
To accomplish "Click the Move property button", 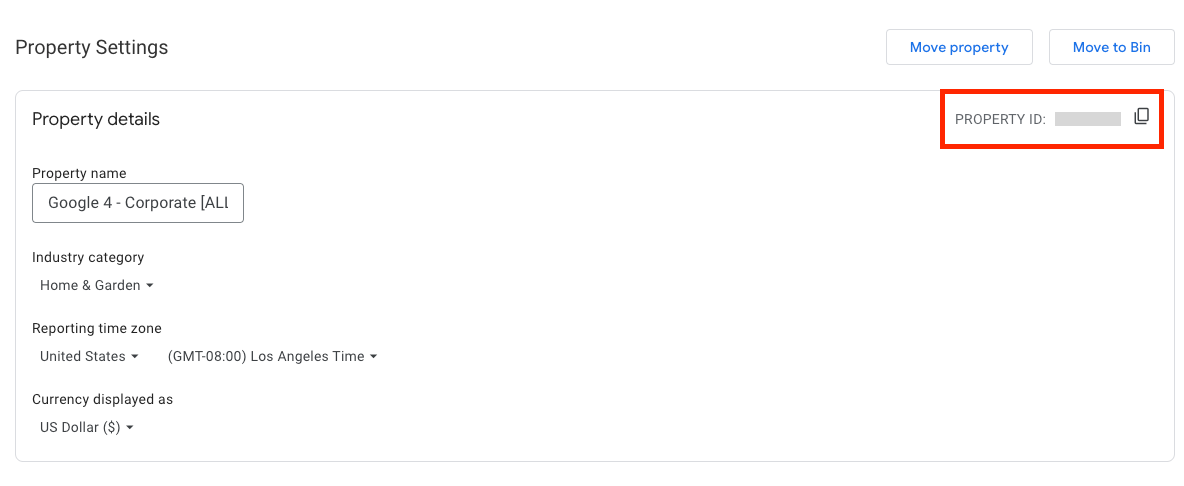I will pyautogui.click(x=959, y=48).
